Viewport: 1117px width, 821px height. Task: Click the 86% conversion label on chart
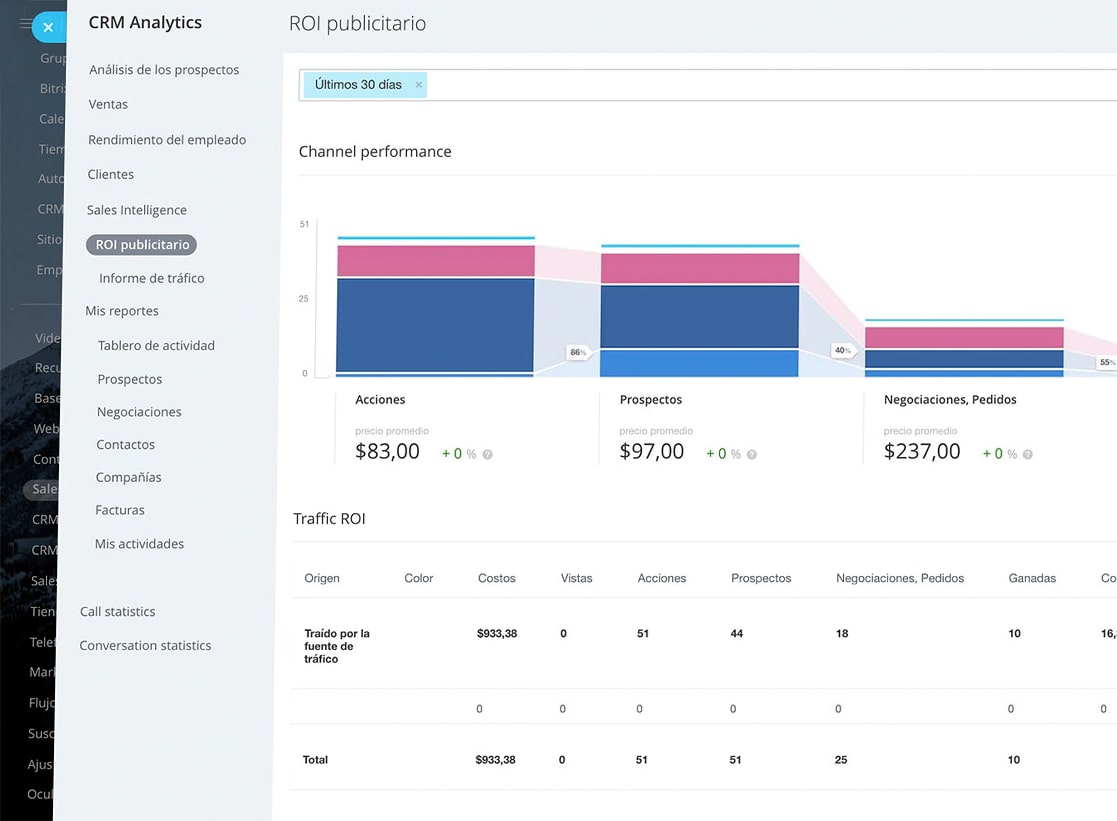coord(577,352)
